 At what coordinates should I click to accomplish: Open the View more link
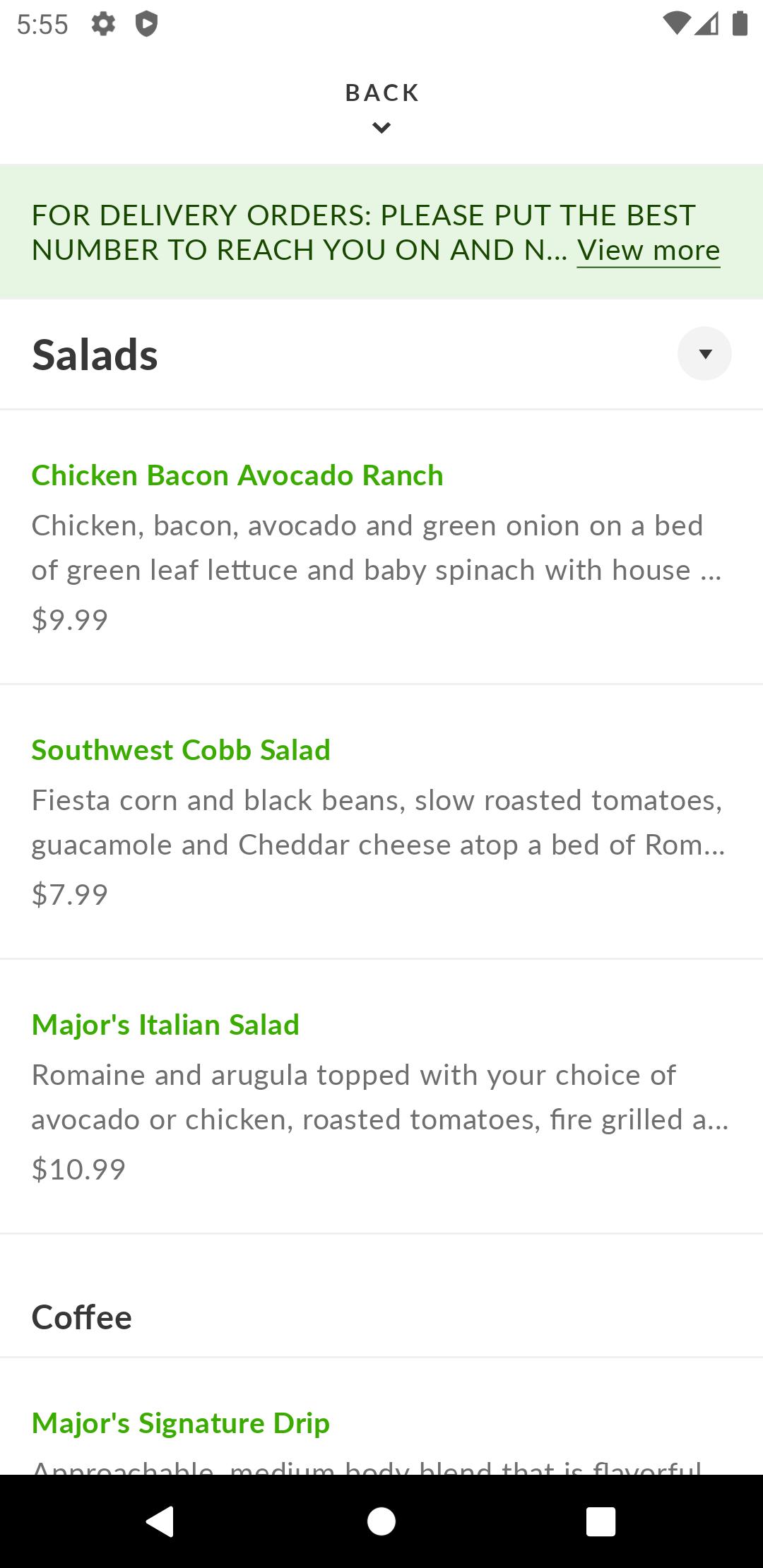[648, 251]
